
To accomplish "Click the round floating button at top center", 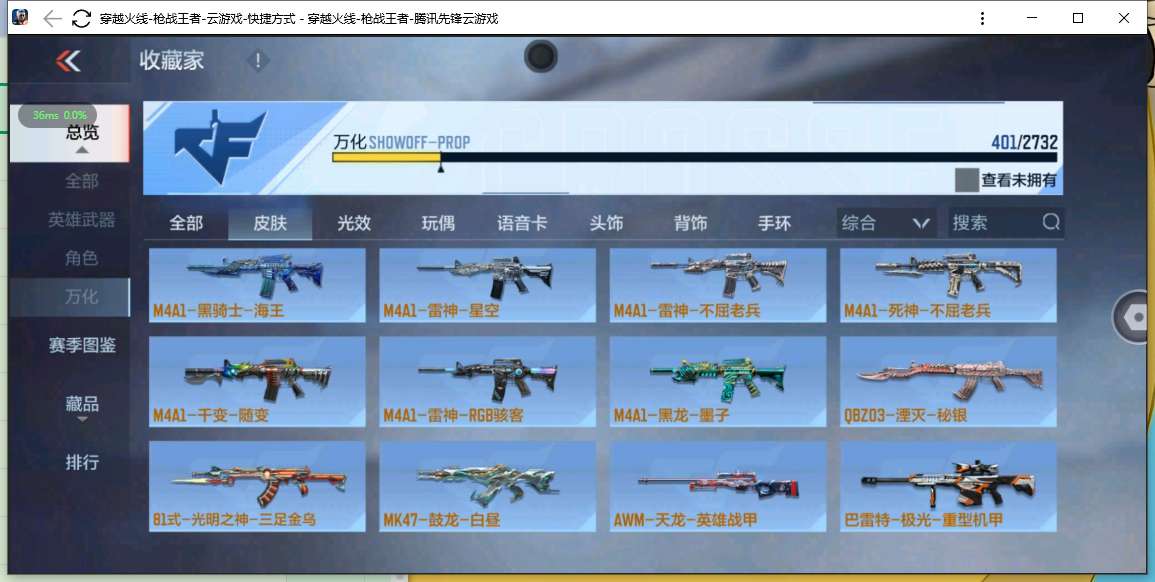I will [x=541, y=56].
